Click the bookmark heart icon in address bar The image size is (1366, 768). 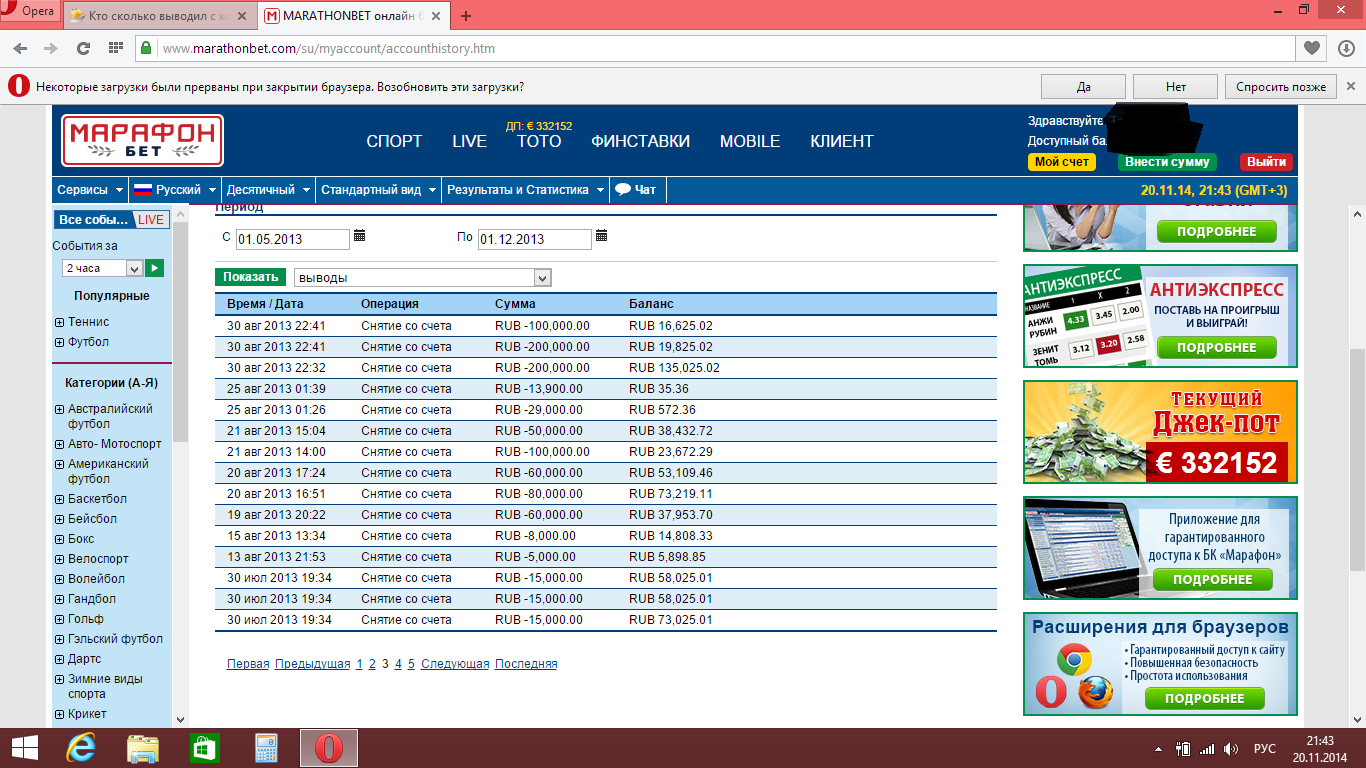tap(1311, 48)
